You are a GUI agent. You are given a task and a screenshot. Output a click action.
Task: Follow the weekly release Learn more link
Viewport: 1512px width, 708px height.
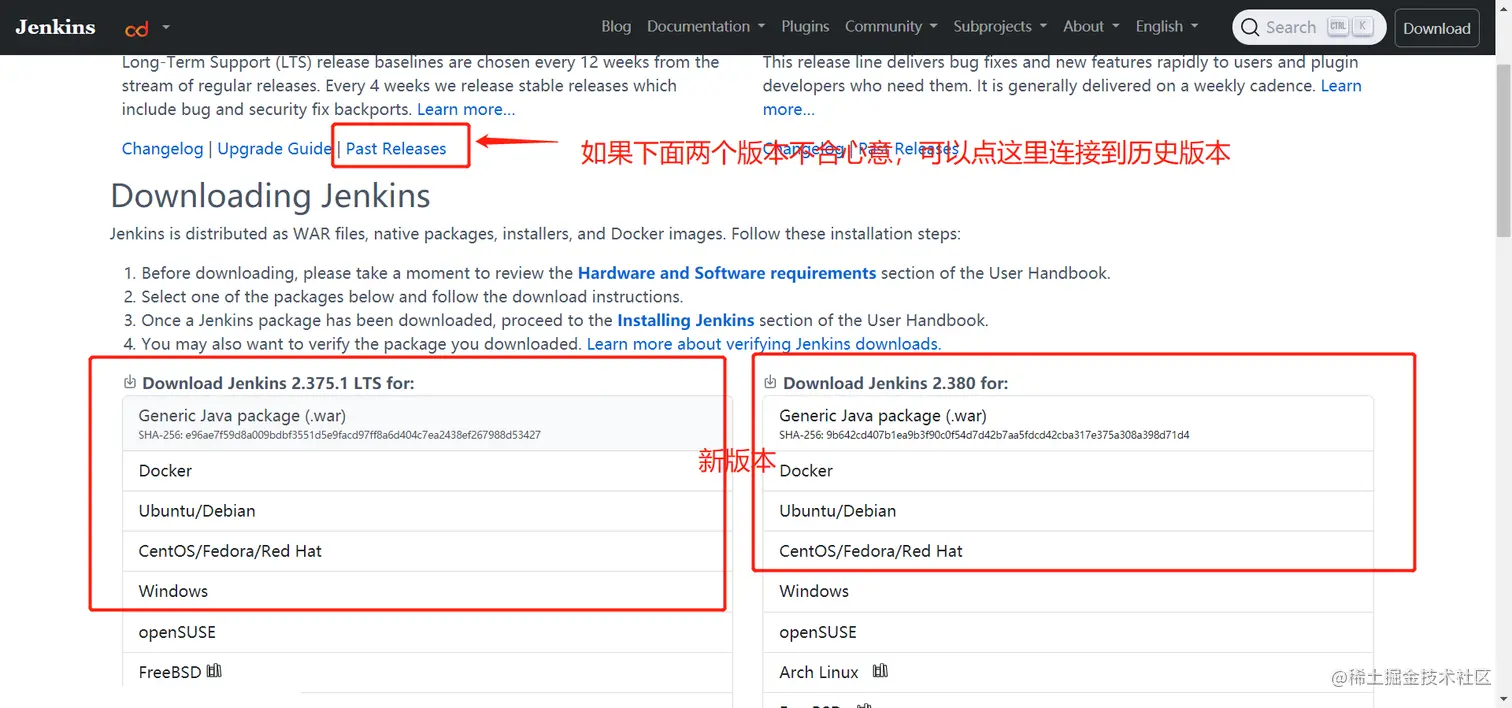click(1341, 86)
